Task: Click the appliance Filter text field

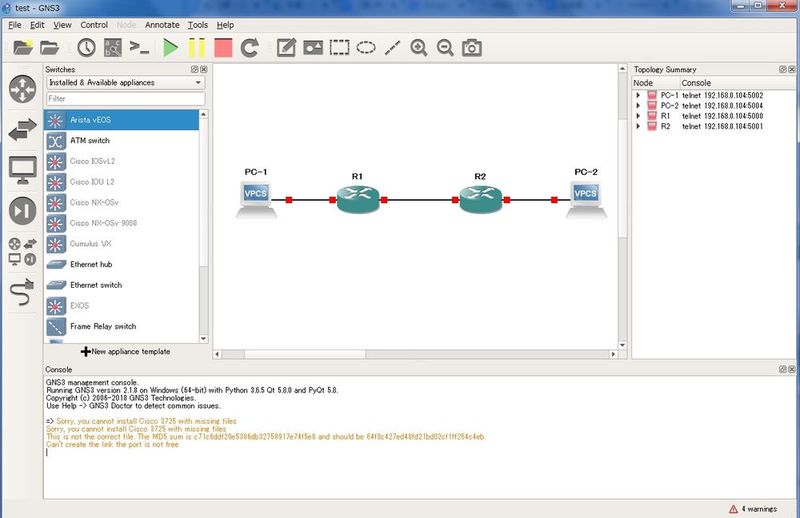Action: 125,99
